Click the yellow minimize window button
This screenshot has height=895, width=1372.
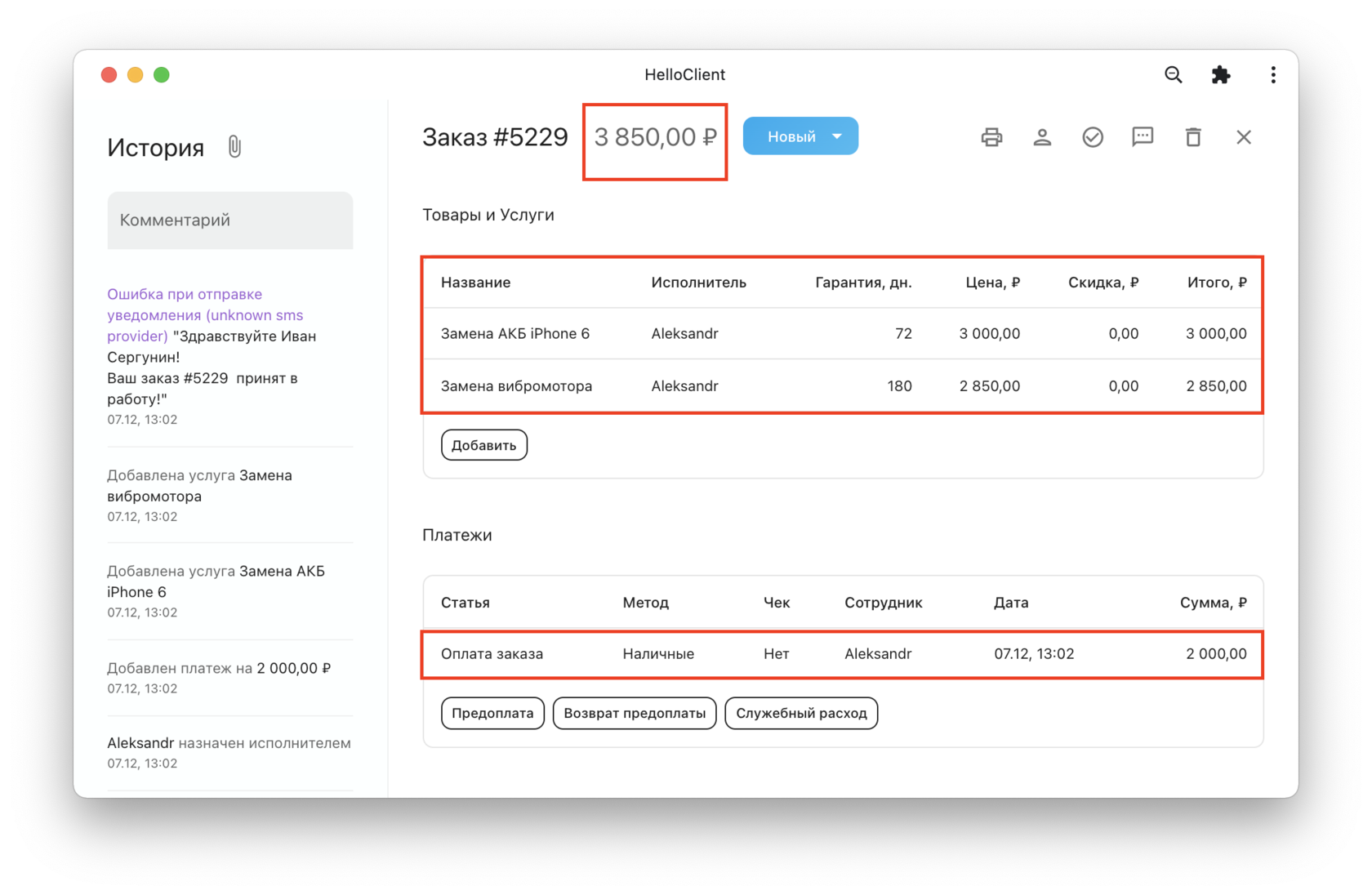coord(136,75)
